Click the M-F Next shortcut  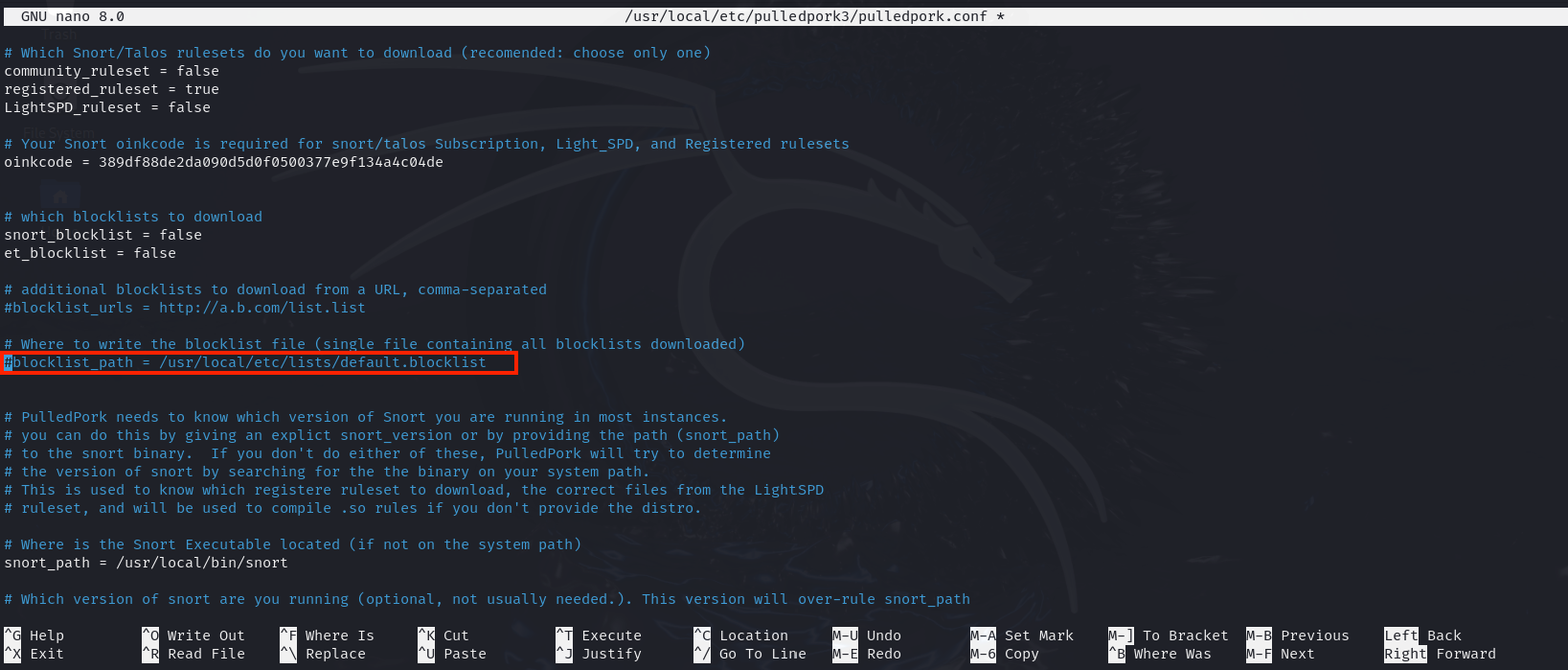(1281, 654)
